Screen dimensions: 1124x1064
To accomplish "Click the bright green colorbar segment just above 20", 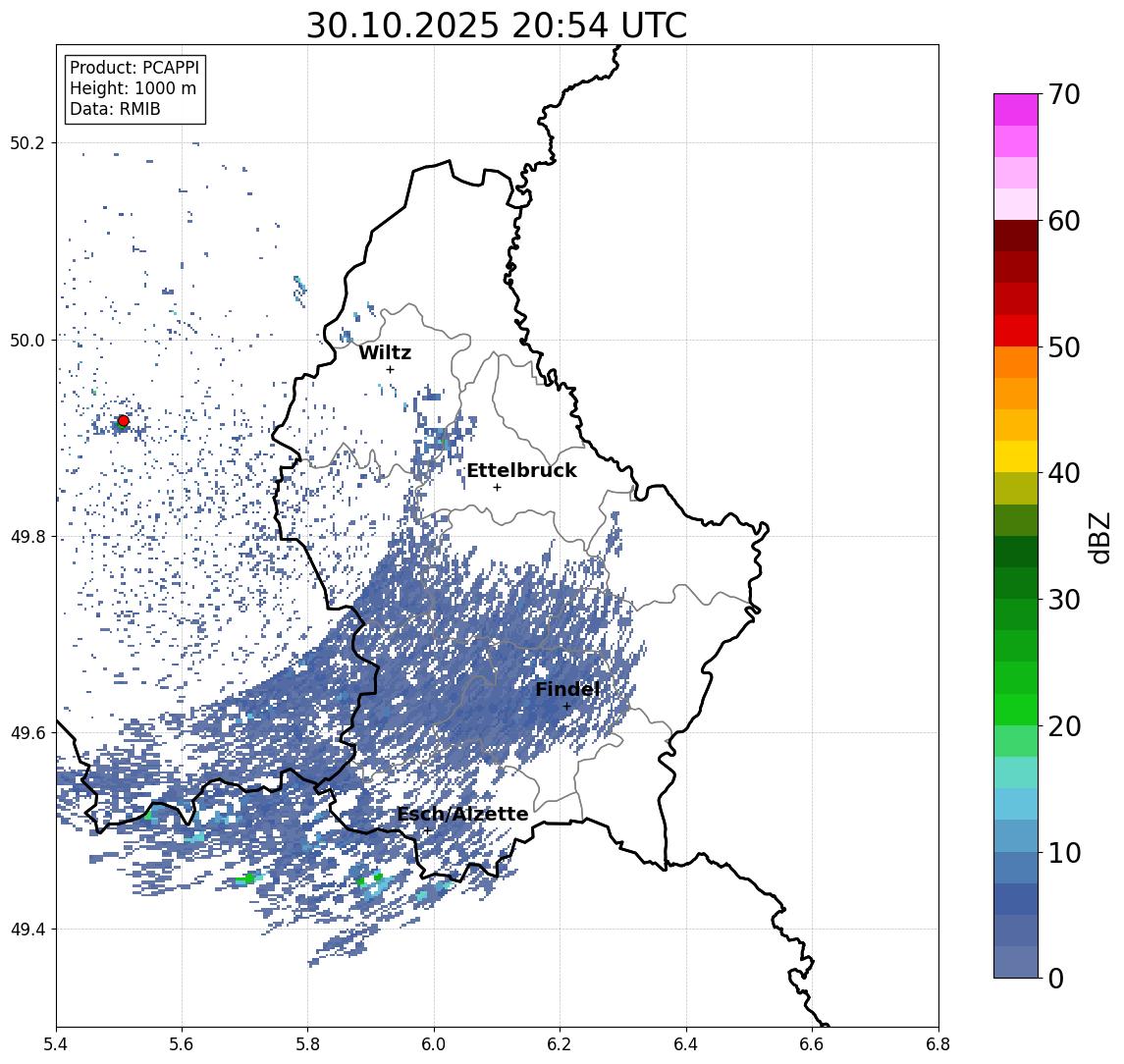I will (1016, 710).
